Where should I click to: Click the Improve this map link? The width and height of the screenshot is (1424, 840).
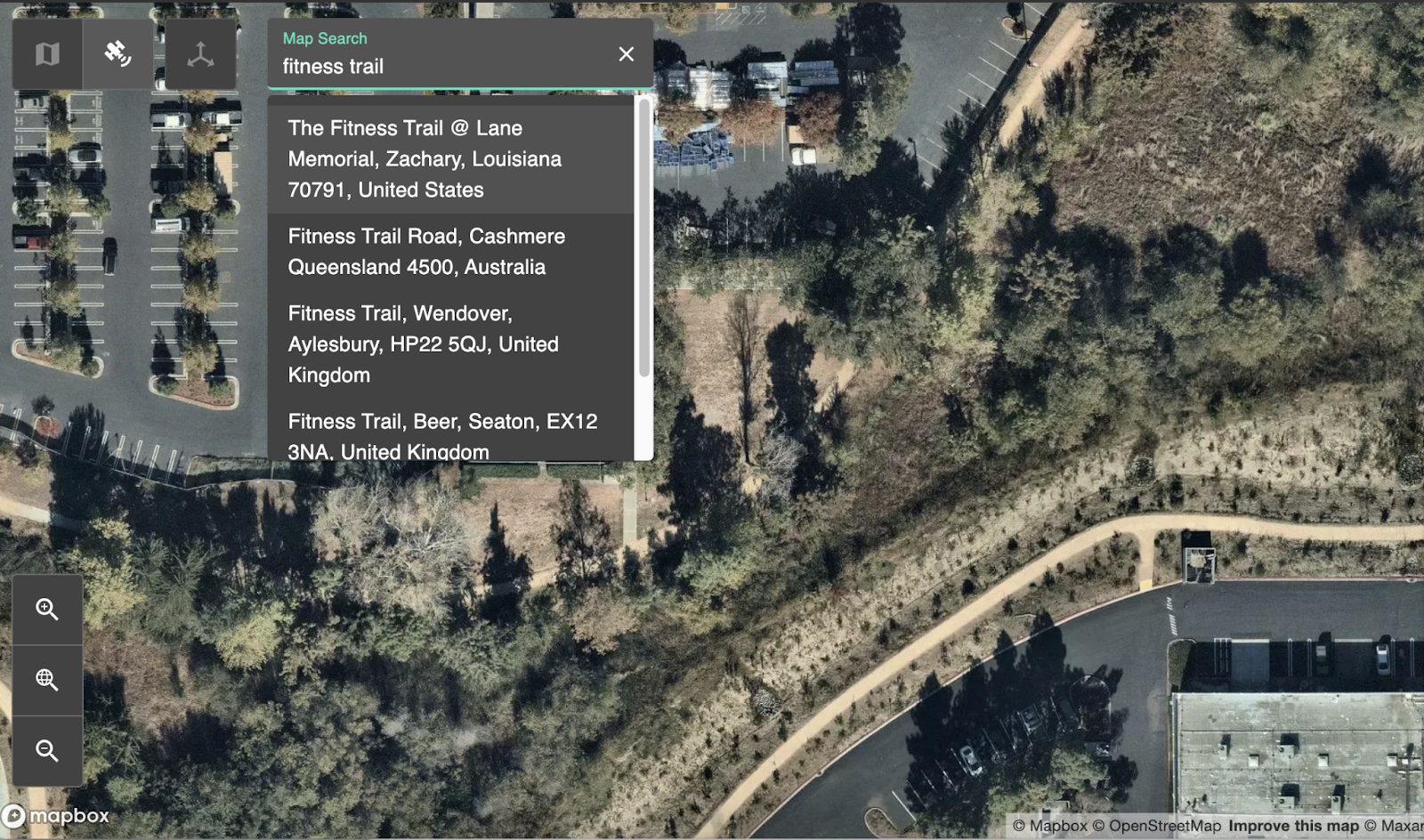pyautogui.click(x=1294, y=826)
